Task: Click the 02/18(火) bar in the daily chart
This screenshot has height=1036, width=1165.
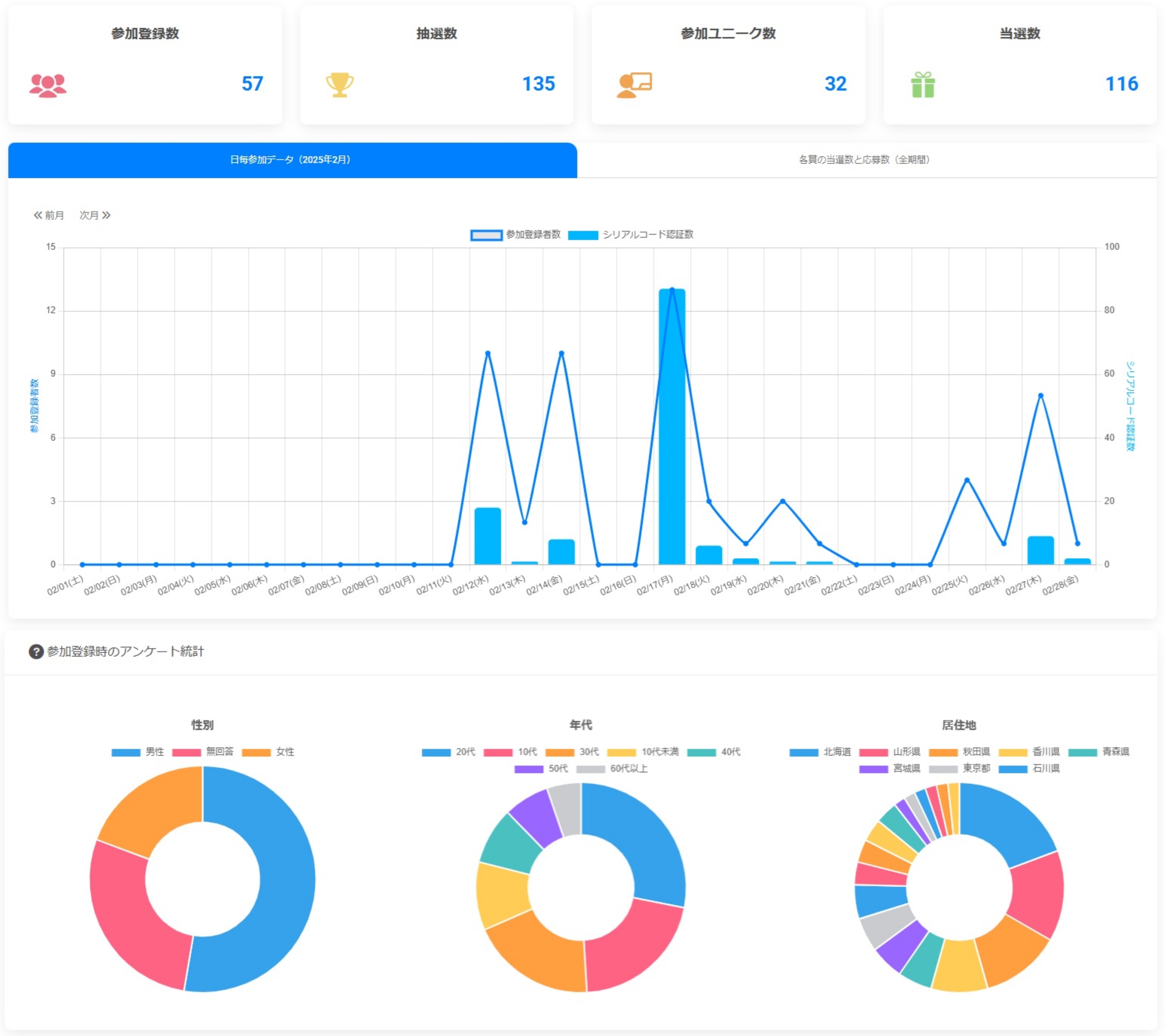Action: pos(709,555)
